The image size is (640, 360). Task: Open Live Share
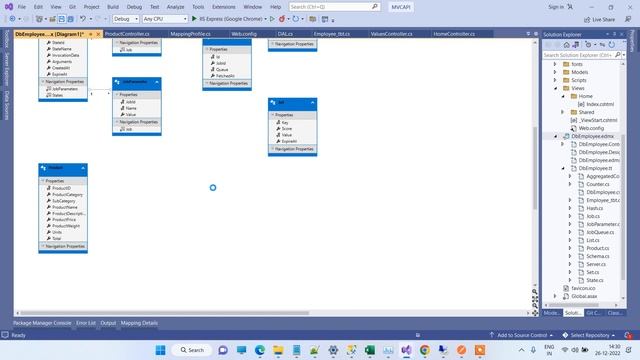click(599, 19)
